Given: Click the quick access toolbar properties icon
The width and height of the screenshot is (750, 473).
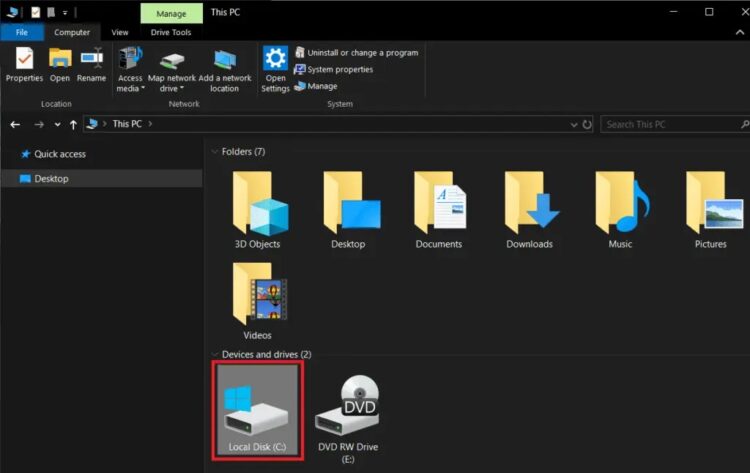Looking at the screenshot, I should point(36,12).
